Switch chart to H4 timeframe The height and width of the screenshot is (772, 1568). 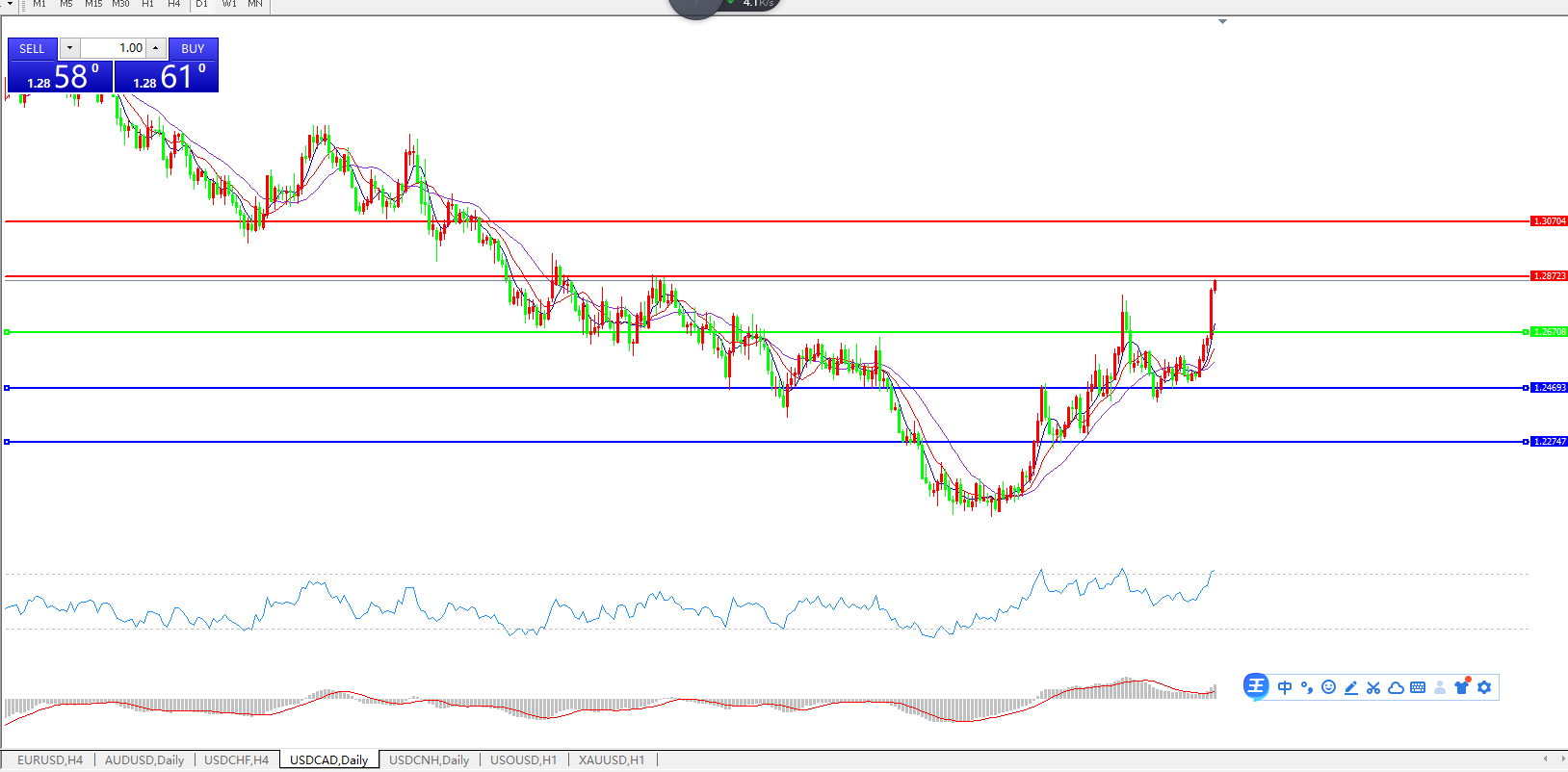tap(173, 4)
